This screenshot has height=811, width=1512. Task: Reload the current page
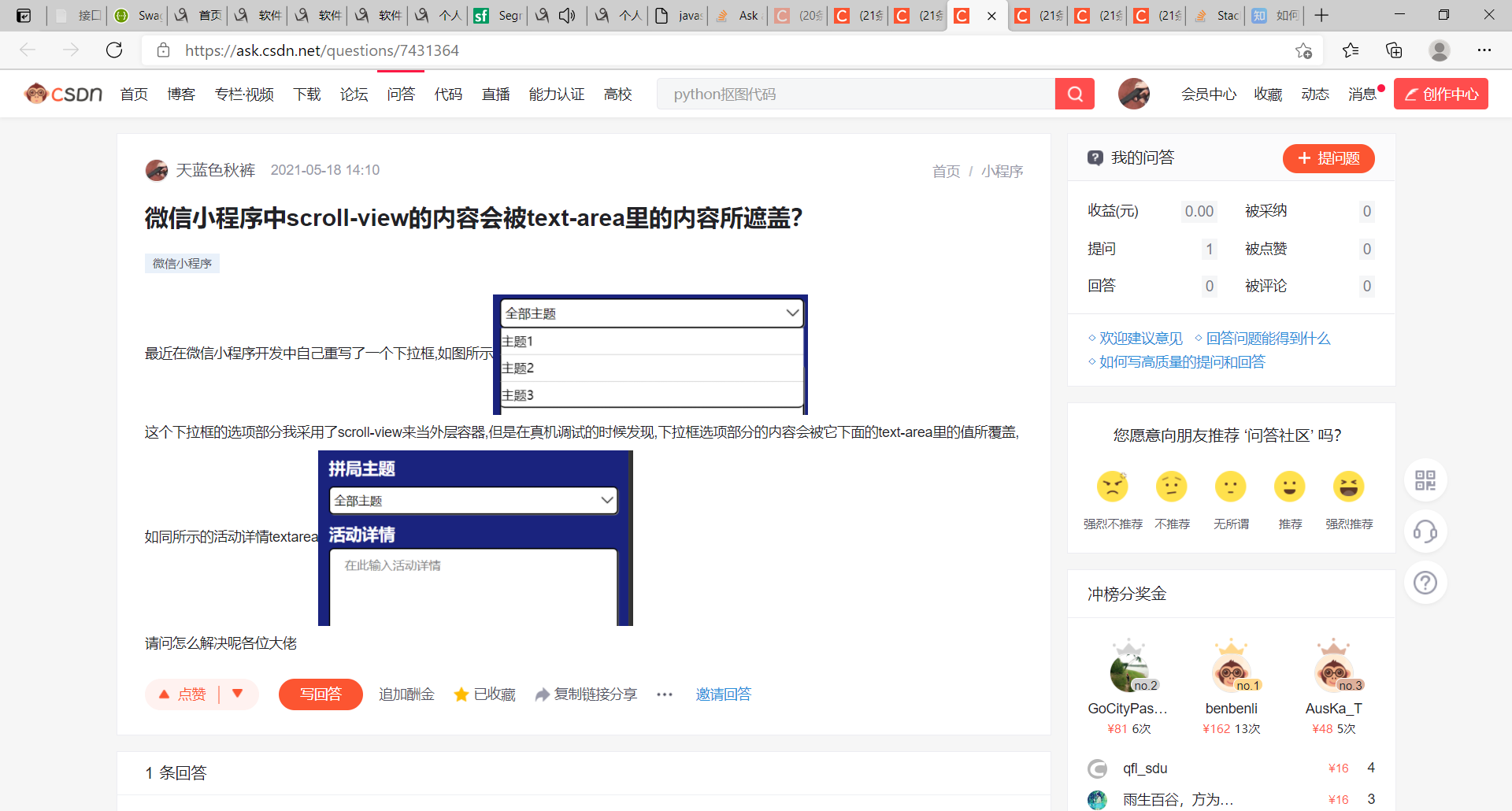tap(114, 50)
